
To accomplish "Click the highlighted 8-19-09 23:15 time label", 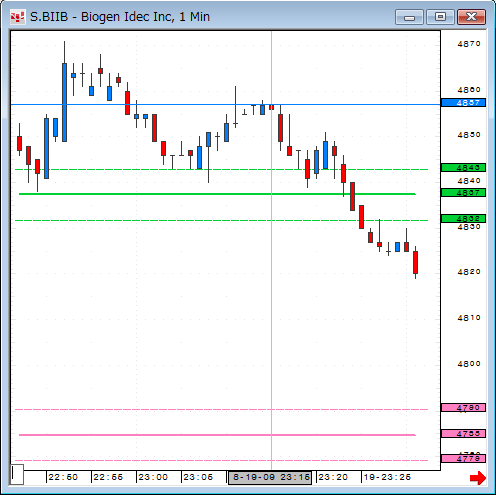I will click(270, 478).
